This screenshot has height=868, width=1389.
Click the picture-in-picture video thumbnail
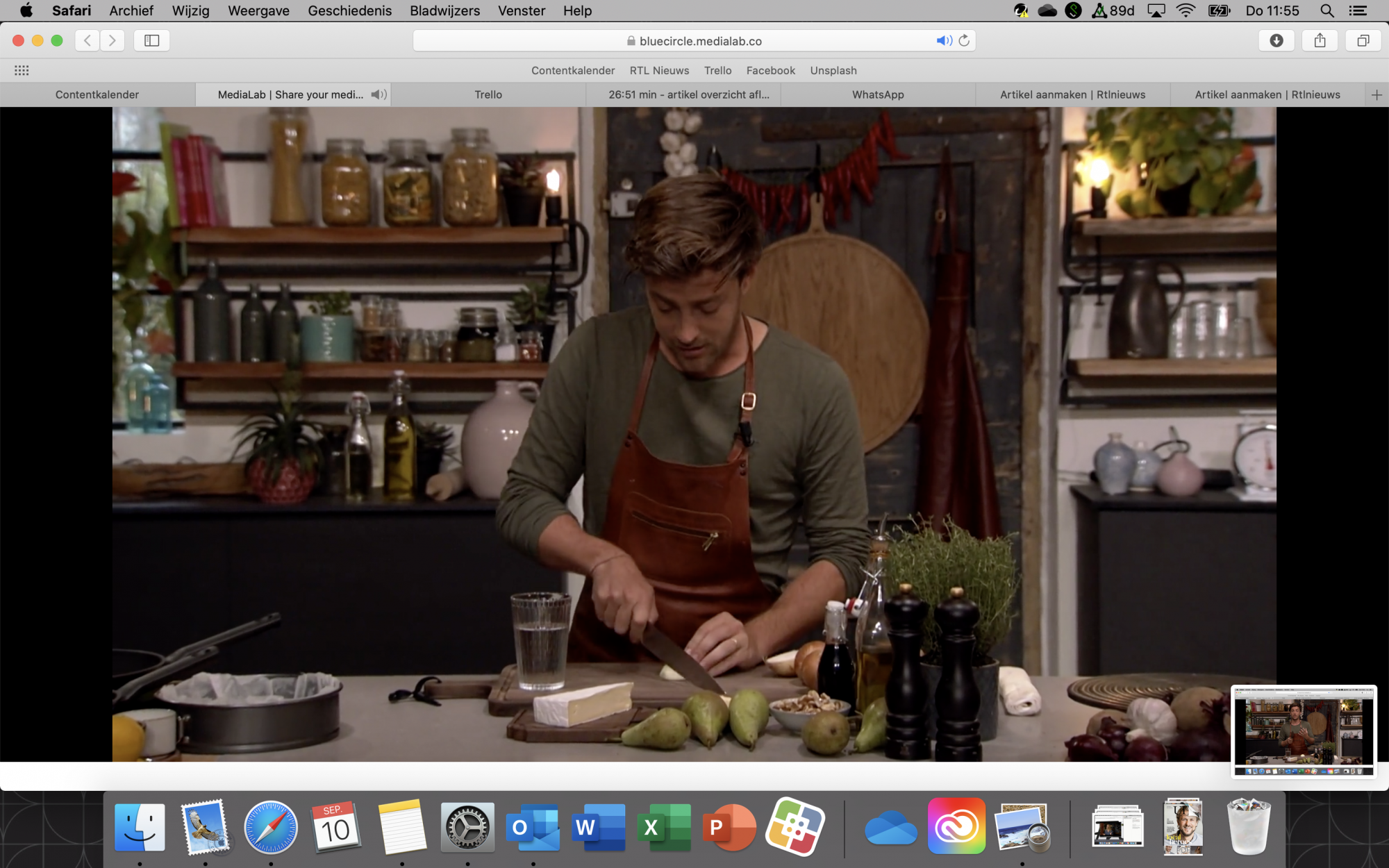point(1304,730)
